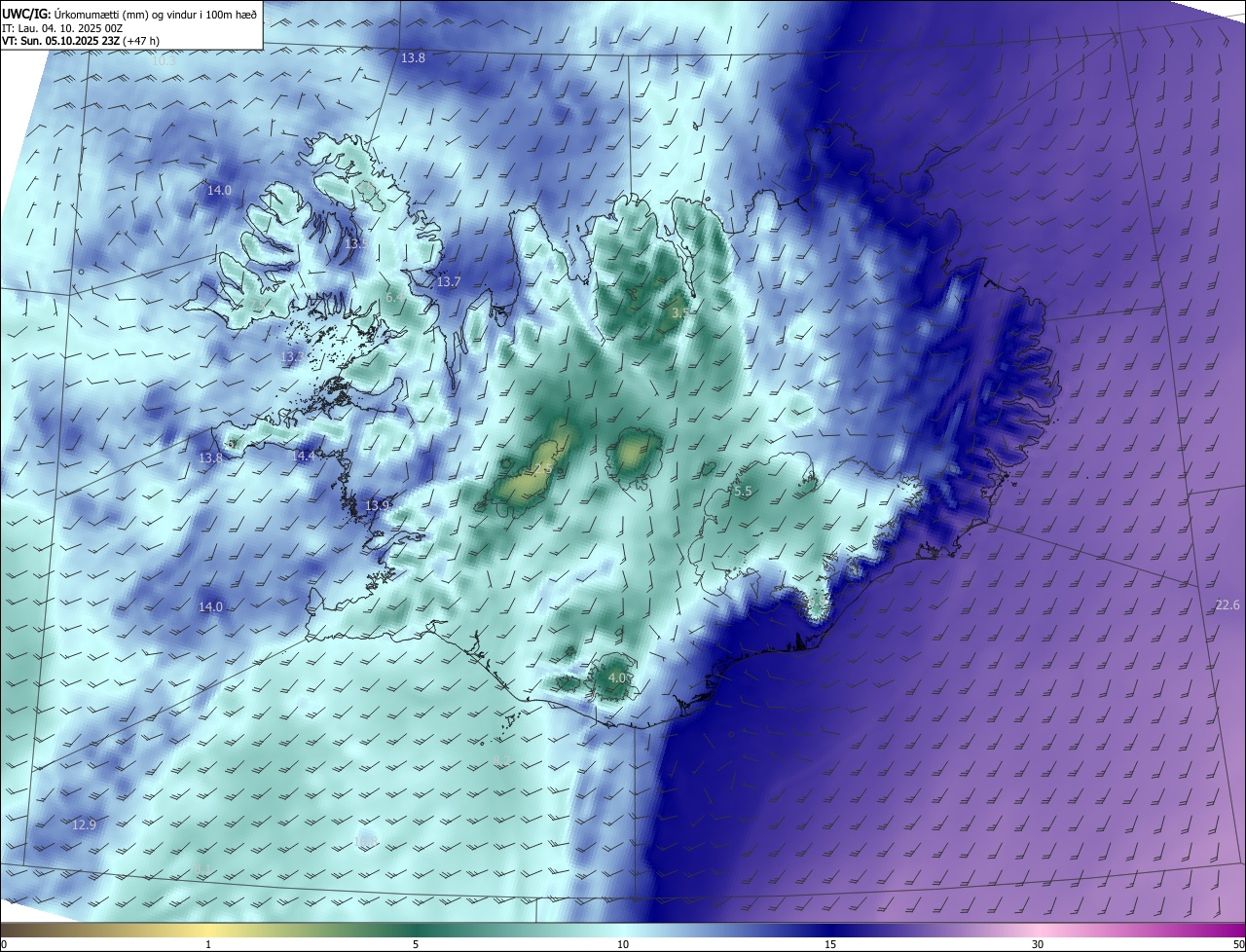
Task: Click the 'IT: Lau. 04. 10. 2025 00Z' line
Action: pos(62,27)
